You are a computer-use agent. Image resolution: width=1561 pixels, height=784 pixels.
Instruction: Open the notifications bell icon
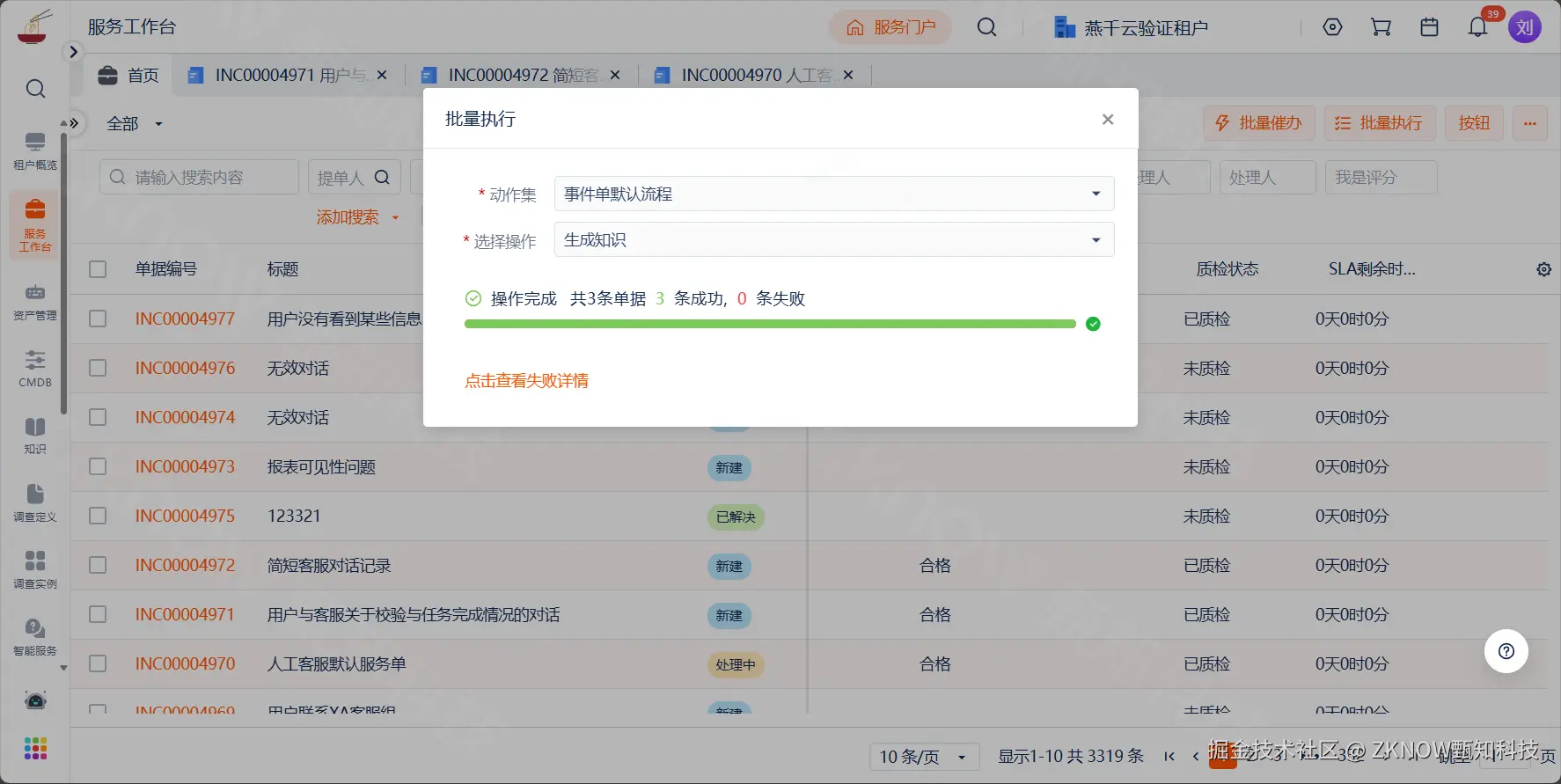tap(1477, 27)
